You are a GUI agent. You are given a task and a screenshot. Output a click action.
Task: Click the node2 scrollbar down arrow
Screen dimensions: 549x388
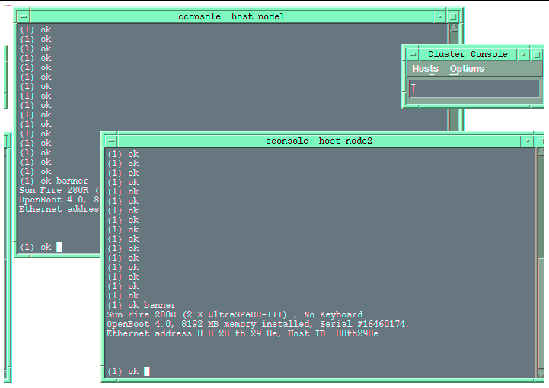tap(540, 373)
